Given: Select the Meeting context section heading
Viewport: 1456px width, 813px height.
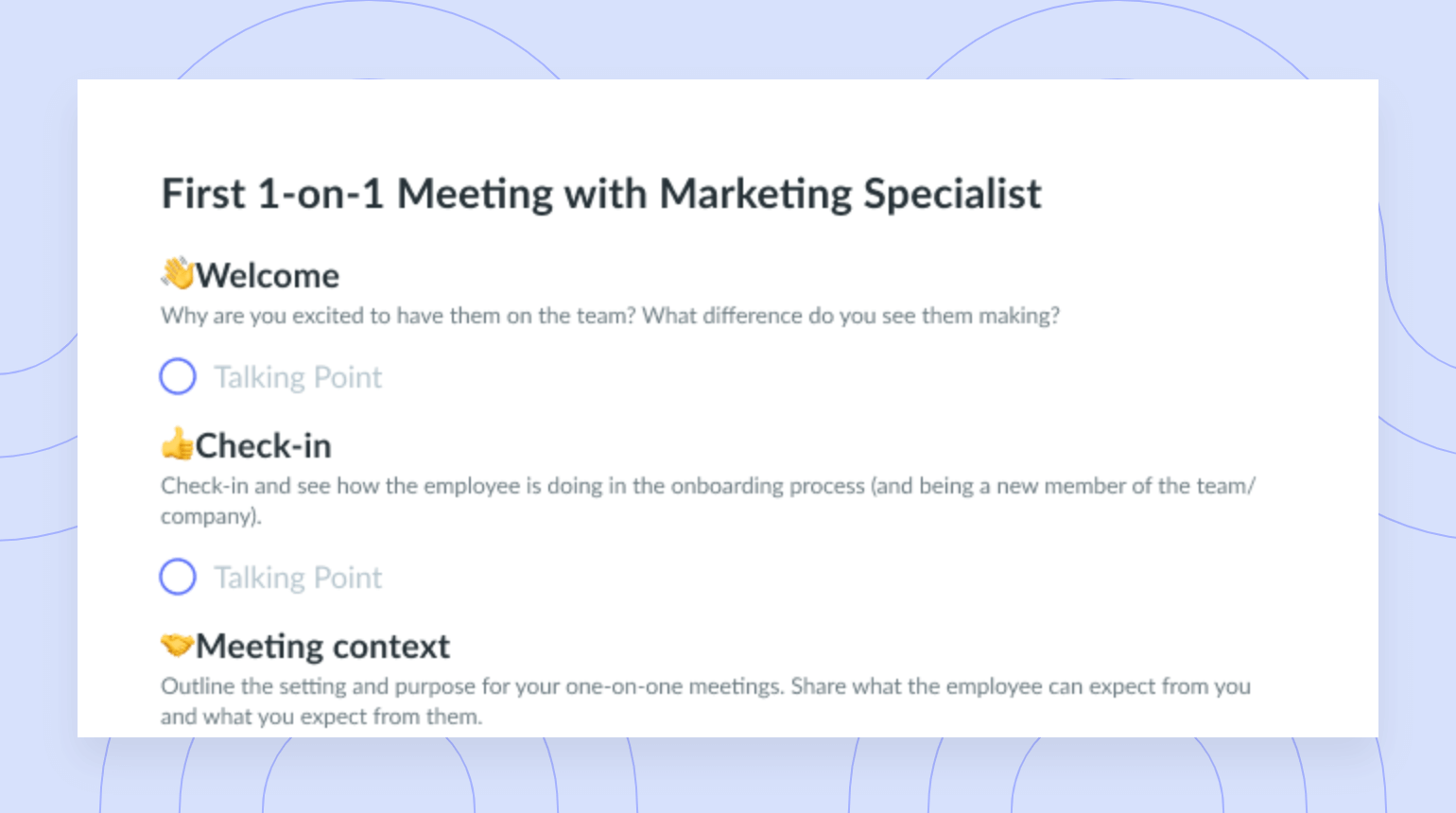Looking at the screenshot, I should coord(322,647).
